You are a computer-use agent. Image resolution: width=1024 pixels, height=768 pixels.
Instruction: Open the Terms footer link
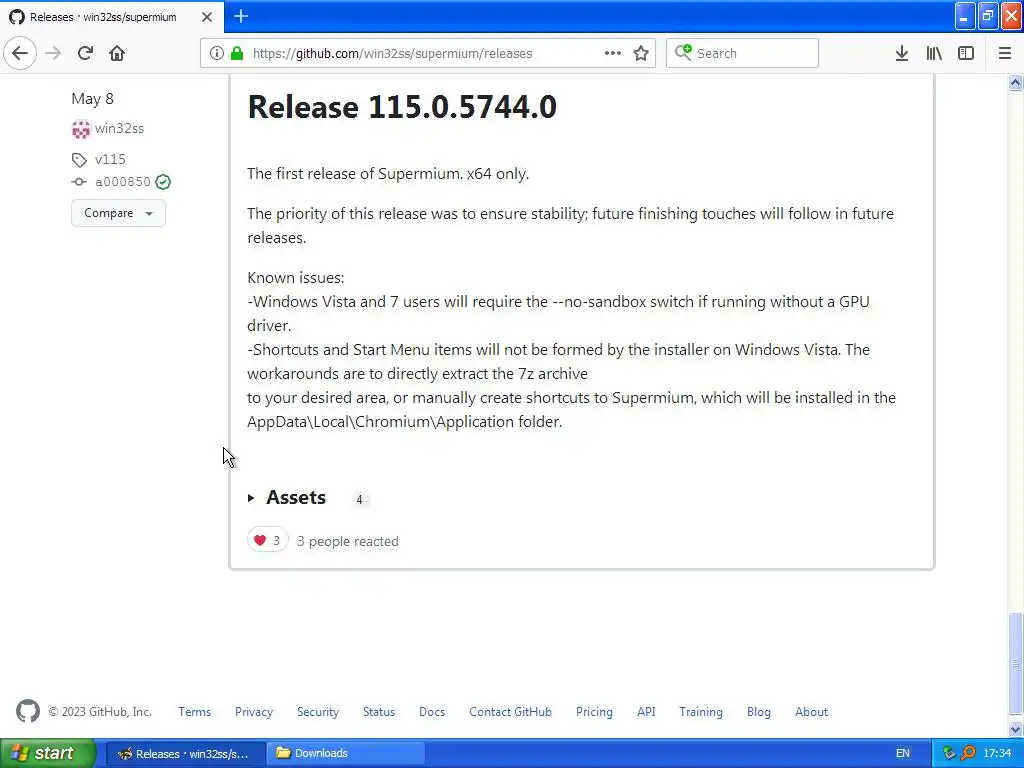195,712
